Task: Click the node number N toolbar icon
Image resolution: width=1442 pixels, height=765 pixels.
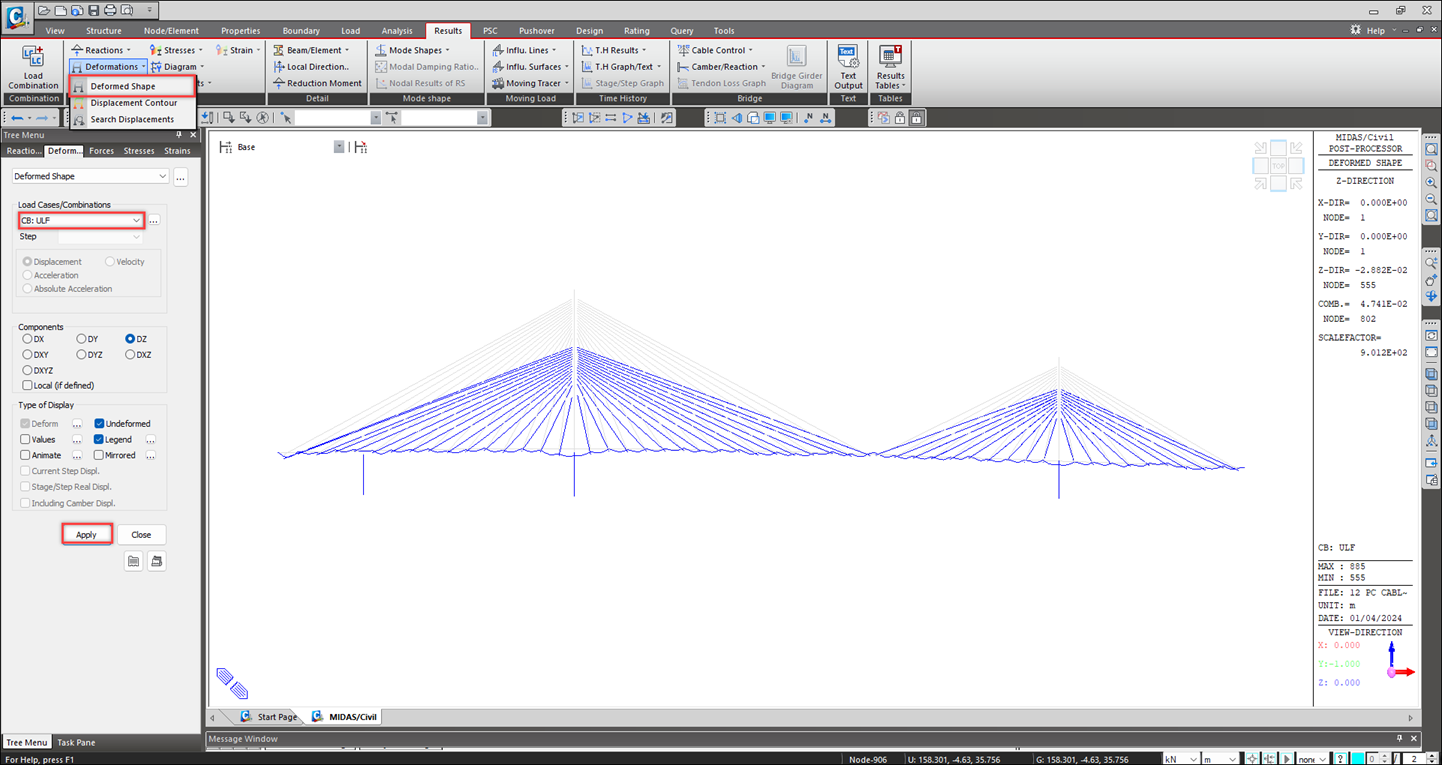Action: point(809,118)
